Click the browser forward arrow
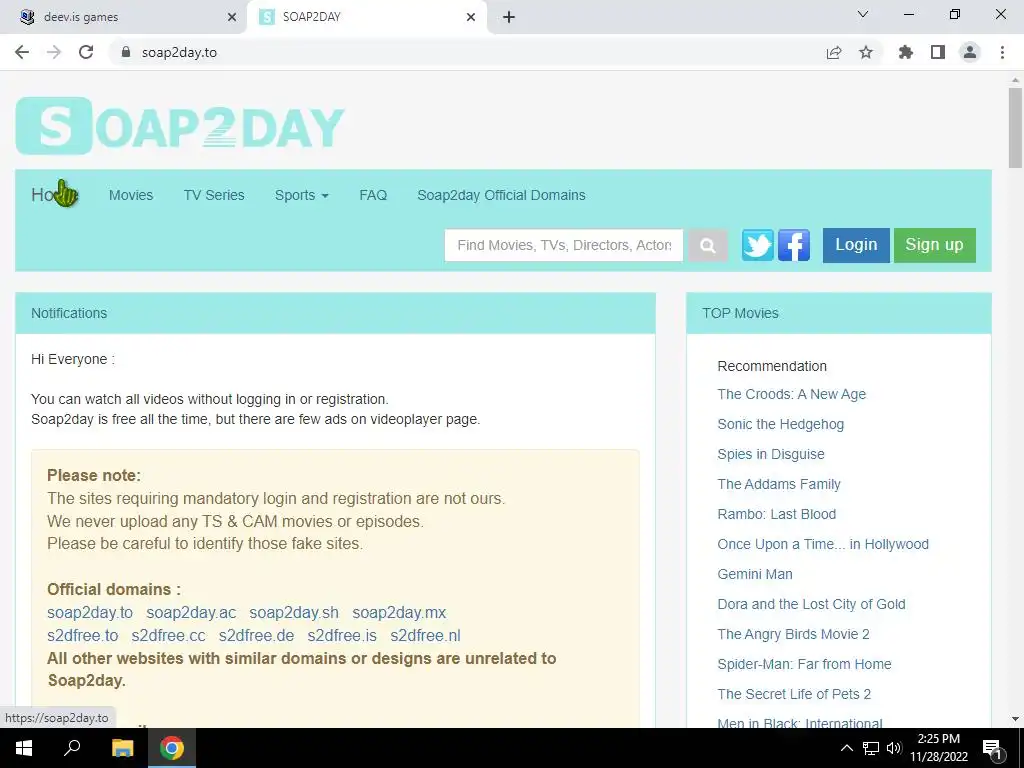1024x768 pixels. [x=54, y=52]
